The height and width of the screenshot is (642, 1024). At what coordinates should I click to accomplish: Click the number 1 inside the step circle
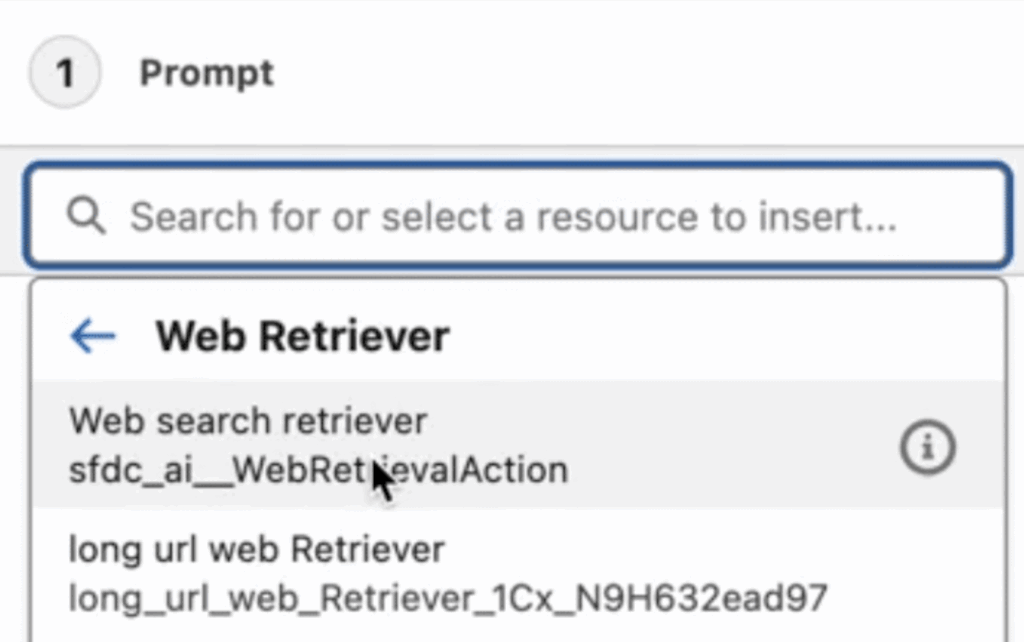tap(65, 73)
